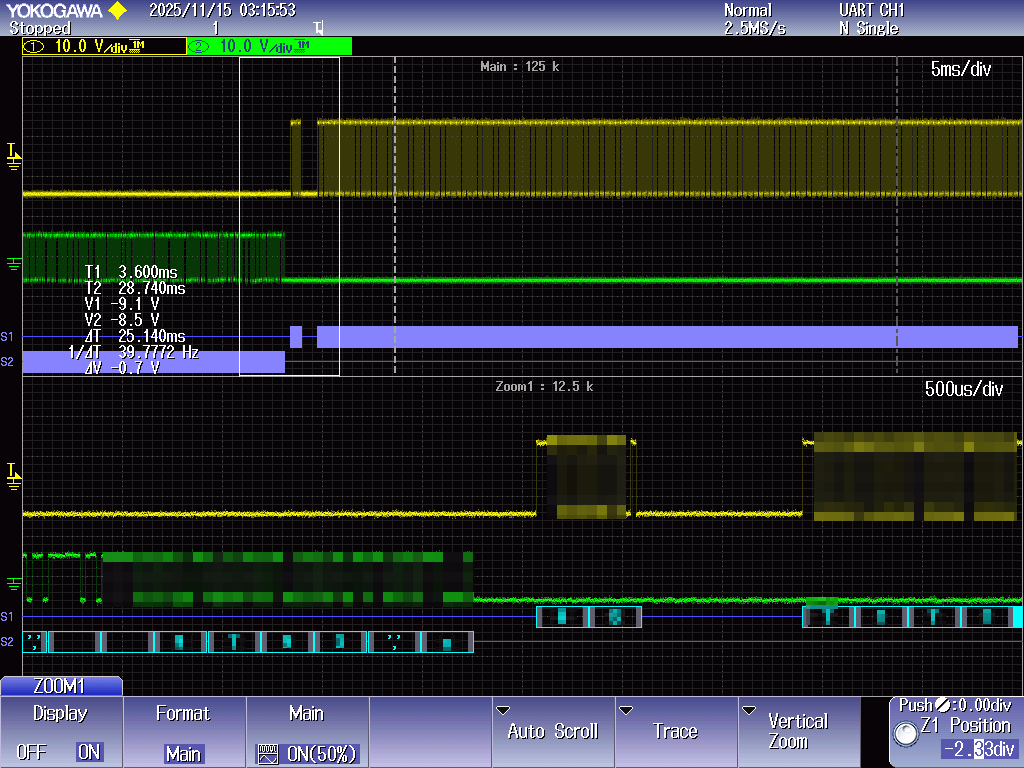The width and height of the screenshot is (1024, 768).
Task: Expand the Auto Scroll submenu
Action: [552, 731]
